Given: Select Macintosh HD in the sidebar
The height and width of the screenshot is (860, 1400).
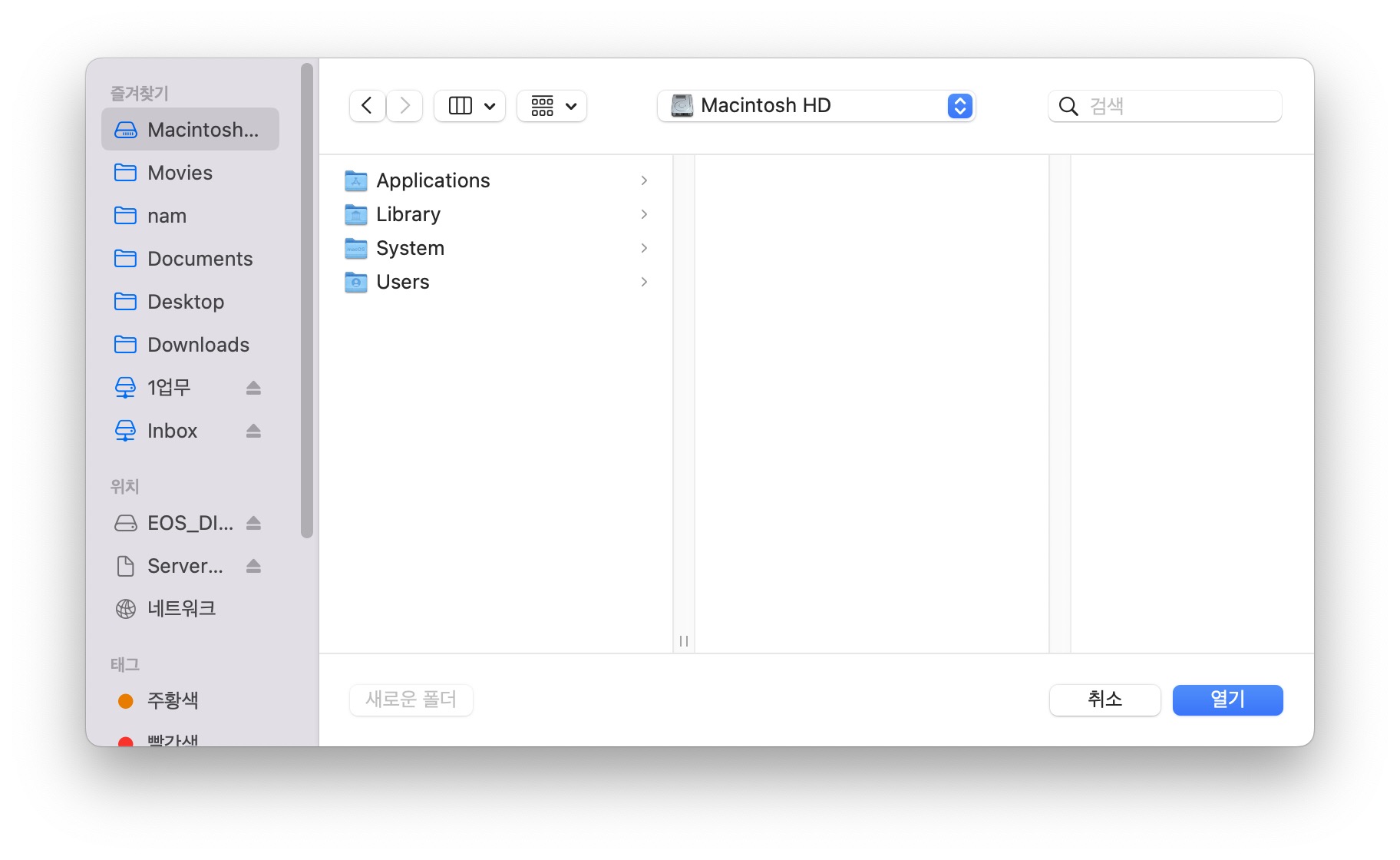Looking at the screenshot, I should pyautogui.click(x=190, y=130).
